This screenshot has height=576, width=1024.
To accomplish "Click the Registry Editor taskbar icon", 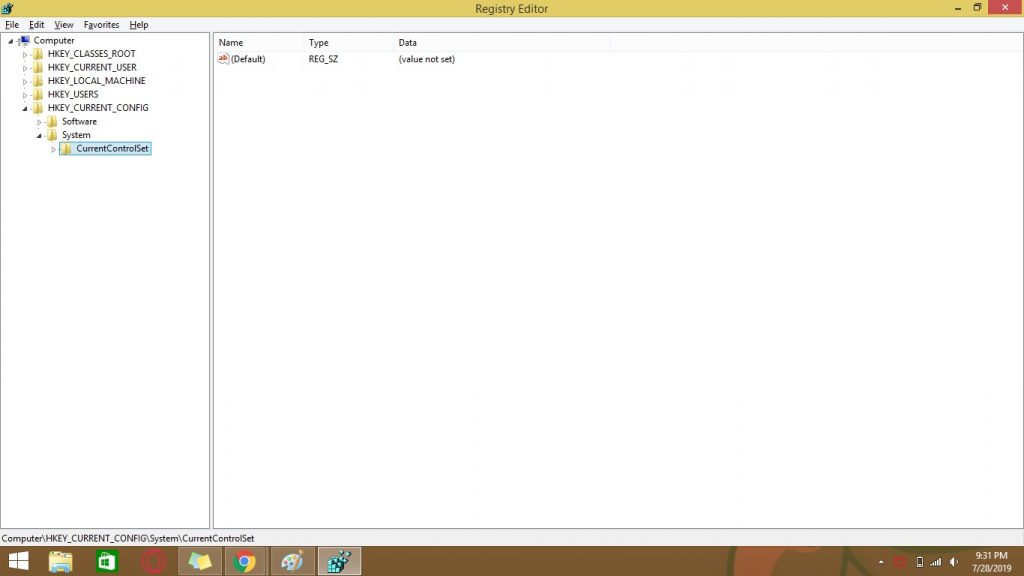I will [339, 561].
